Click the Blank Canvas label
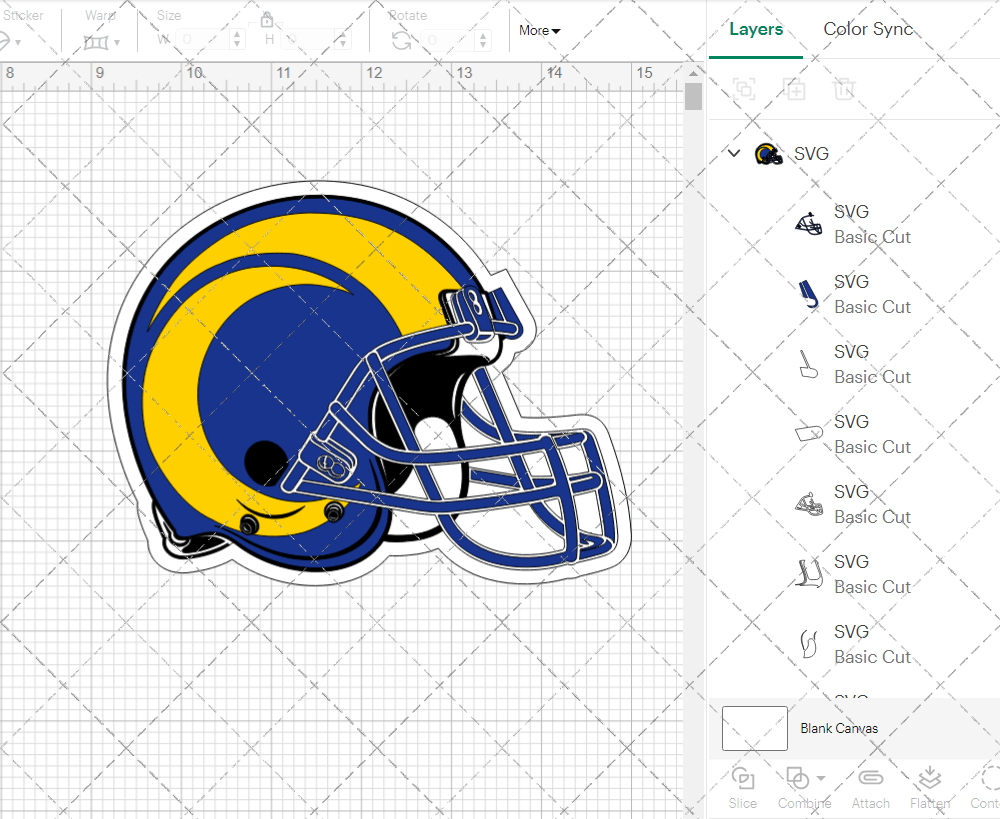 pos(839,728)
